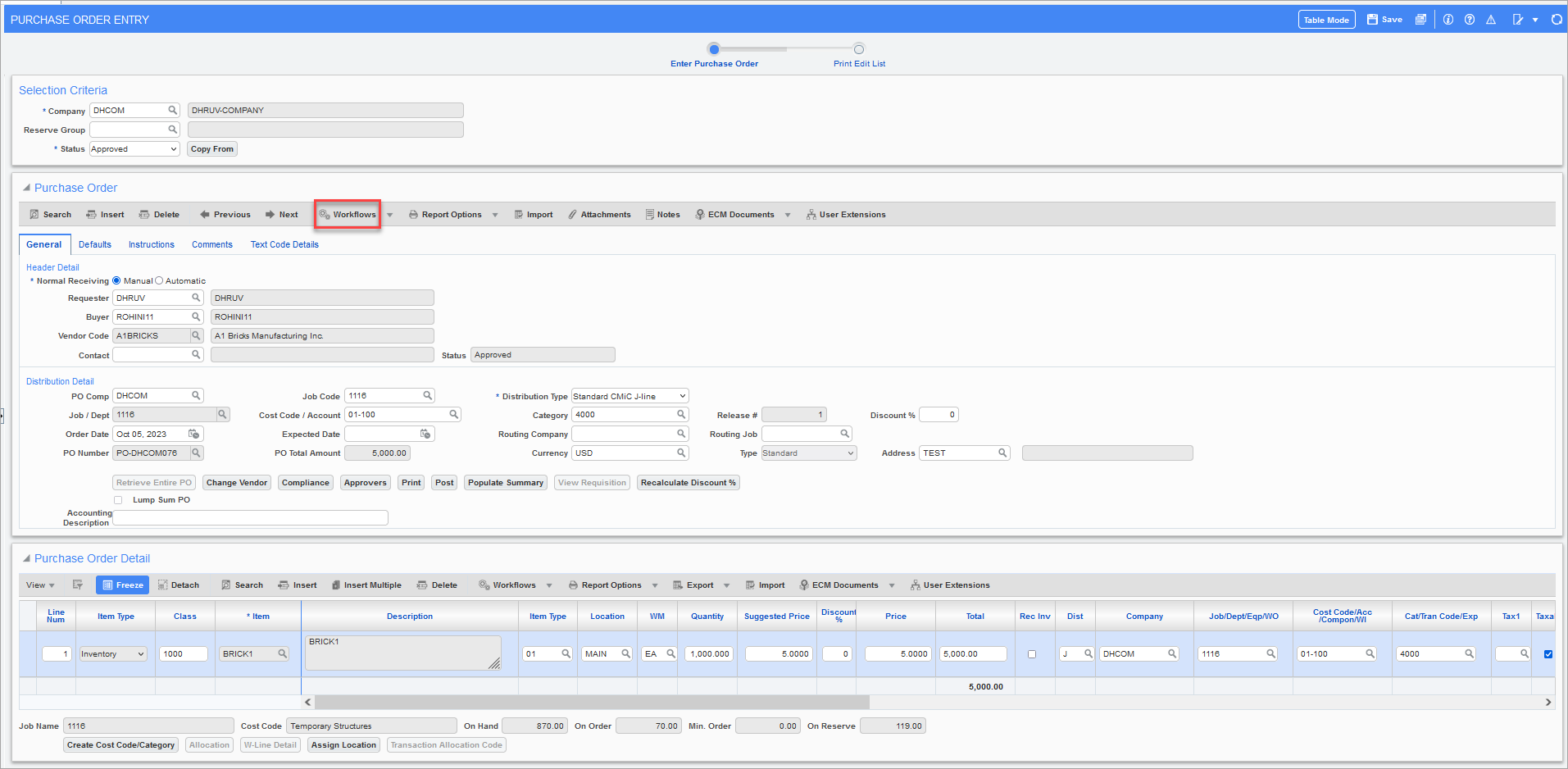
Task: Expand the Distribution Type dropdown
Action: click(629, 395)
